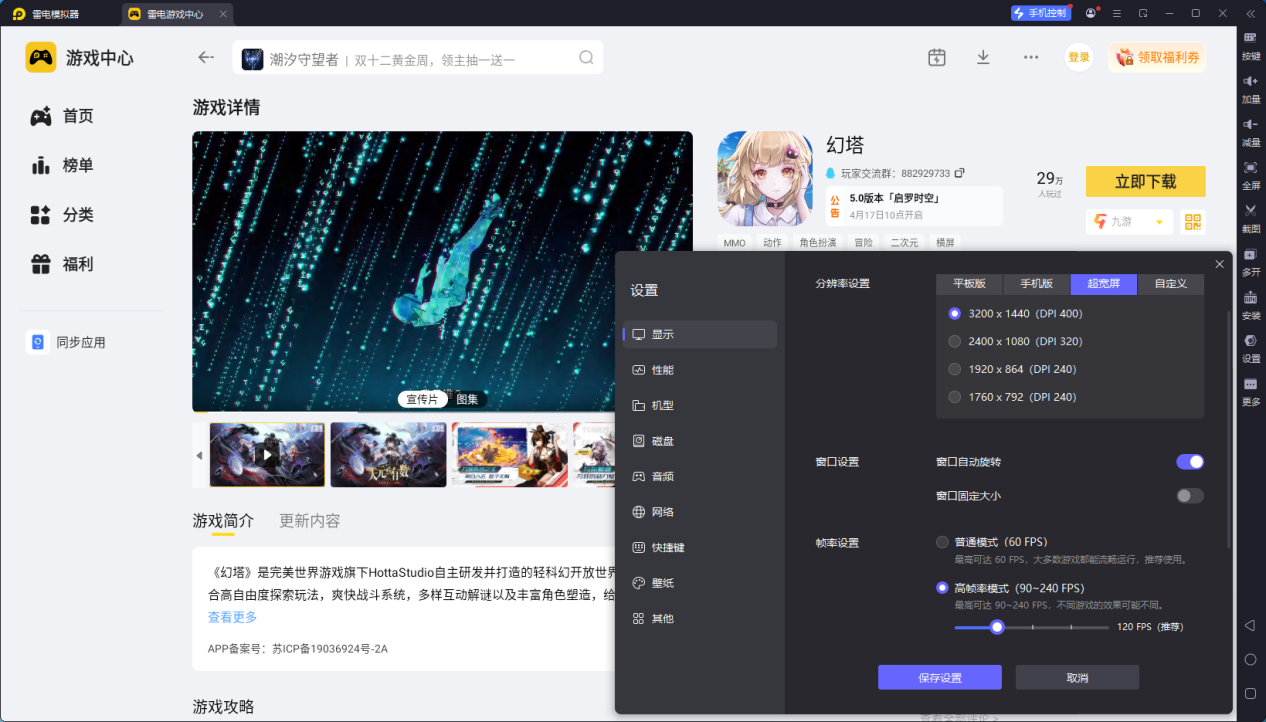This screenshot has width=1266, height=722.
Task: Click the search magnifier icon
Action: coord(586,58)
